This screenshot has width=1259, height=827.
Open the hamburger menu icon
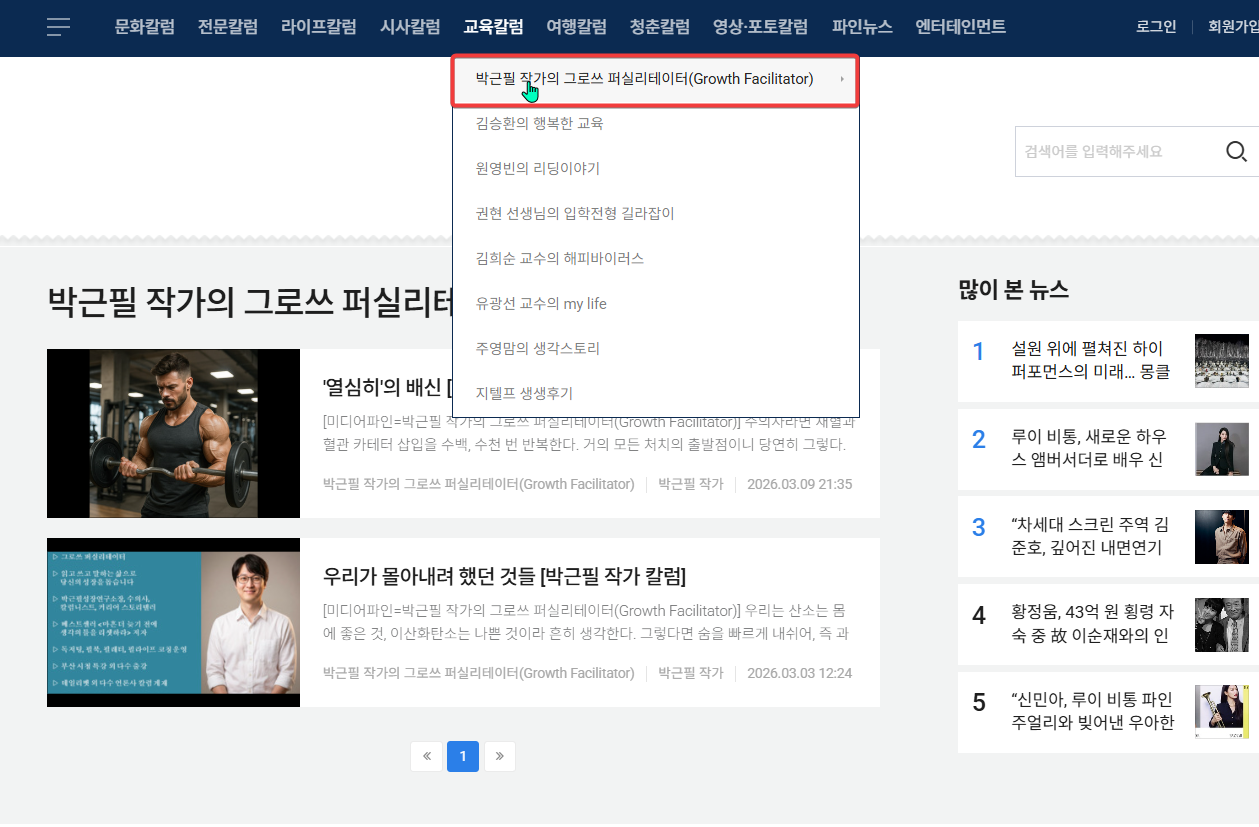pyautogui.click(x=59, y=27)
